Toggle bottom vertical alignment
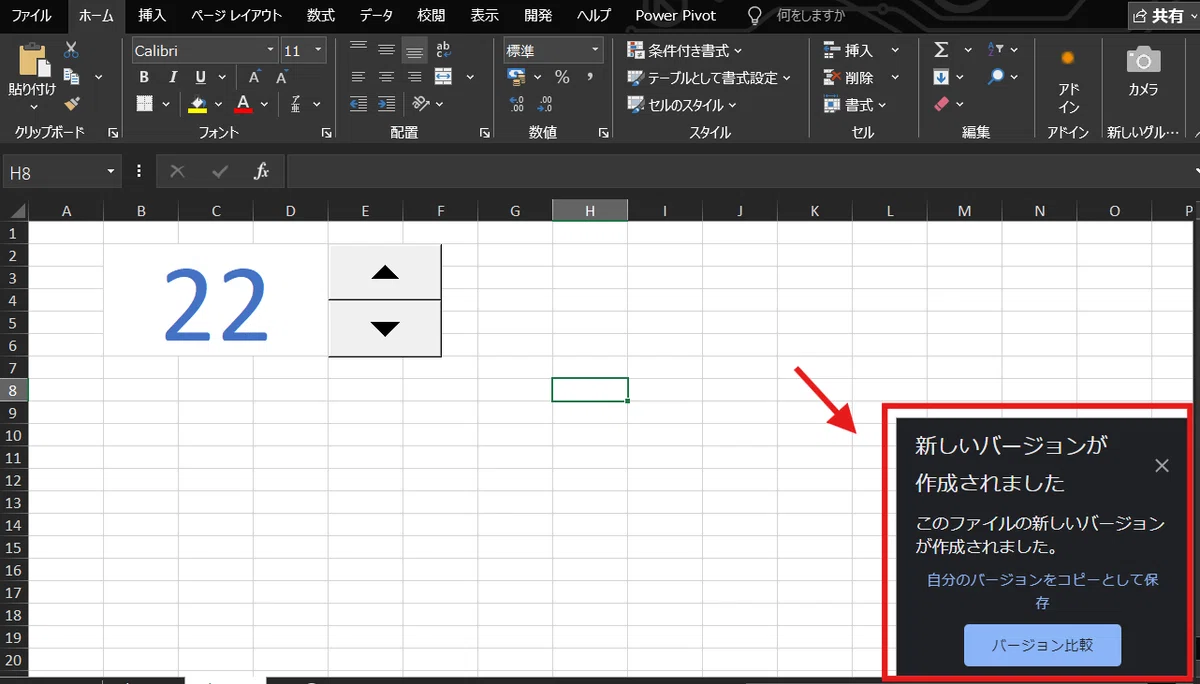This screenshot has height=684, width=1200. (x=414, y=50)
